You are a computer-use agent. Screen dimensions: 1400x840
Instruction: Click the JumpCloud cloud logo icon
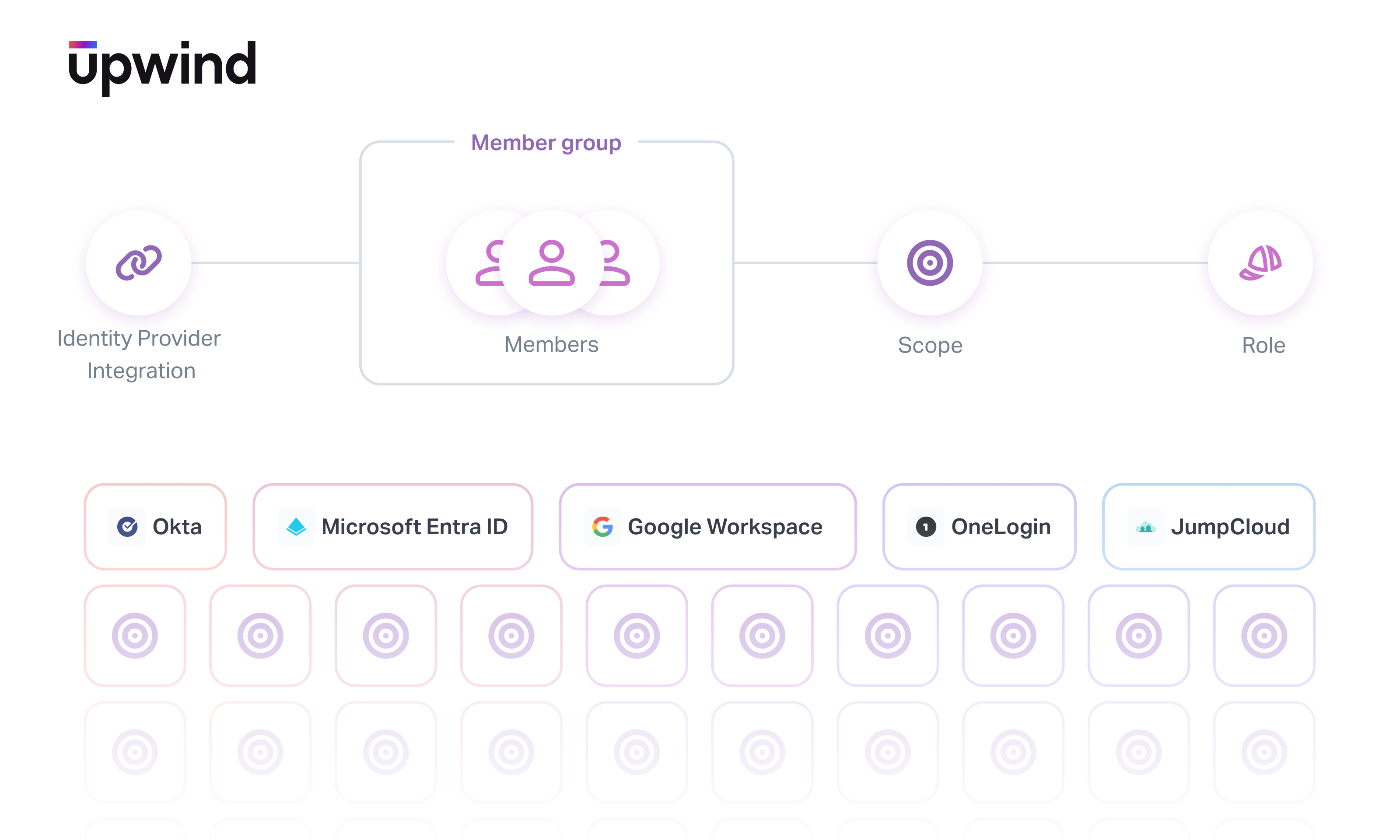[1145, 527]
